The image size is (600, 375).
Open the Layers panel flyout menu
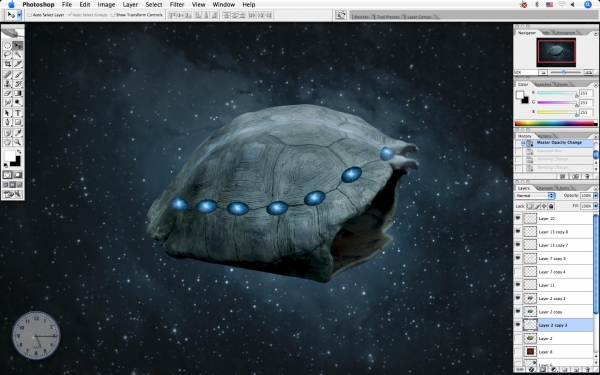point(596,189)
